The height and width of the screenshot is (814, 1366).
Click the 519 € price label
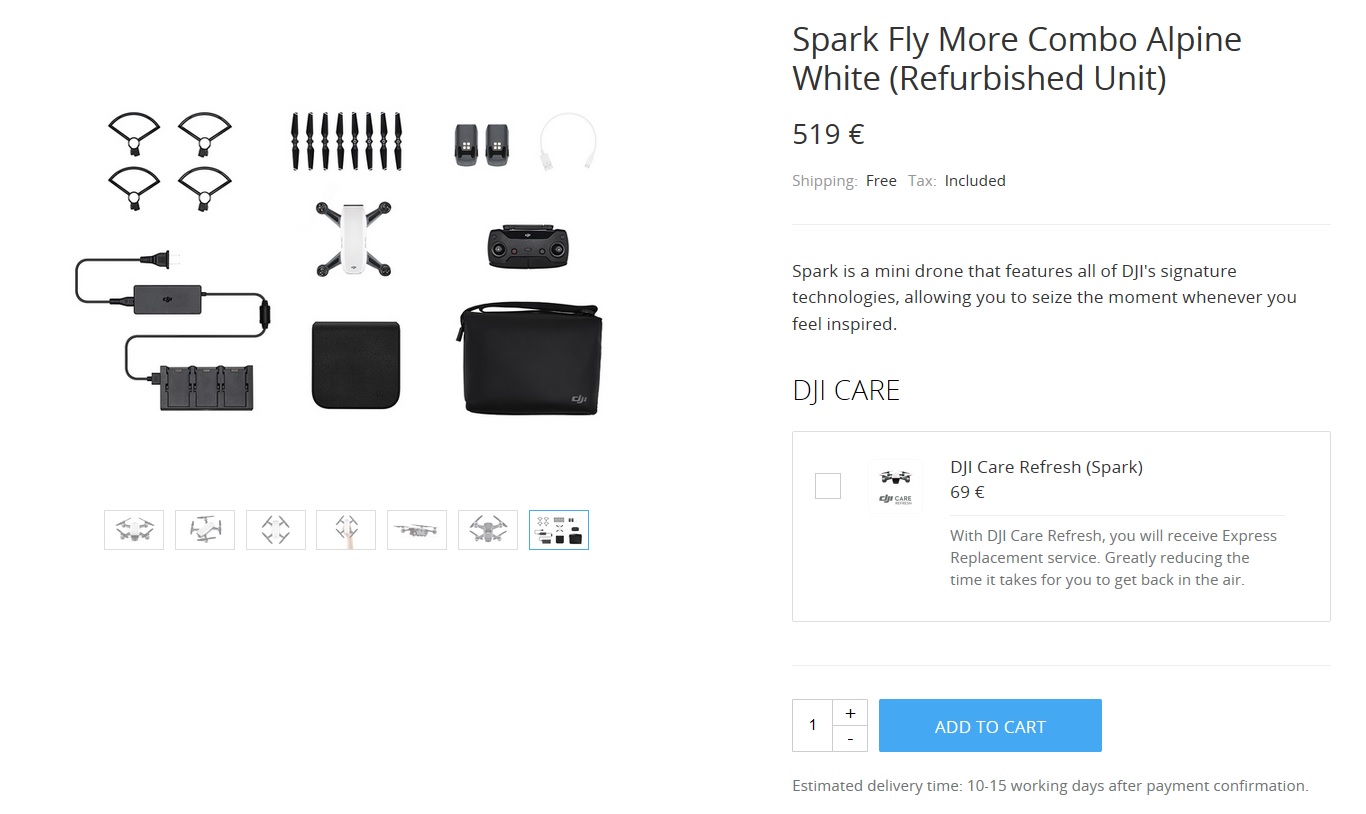click(828, 133)
